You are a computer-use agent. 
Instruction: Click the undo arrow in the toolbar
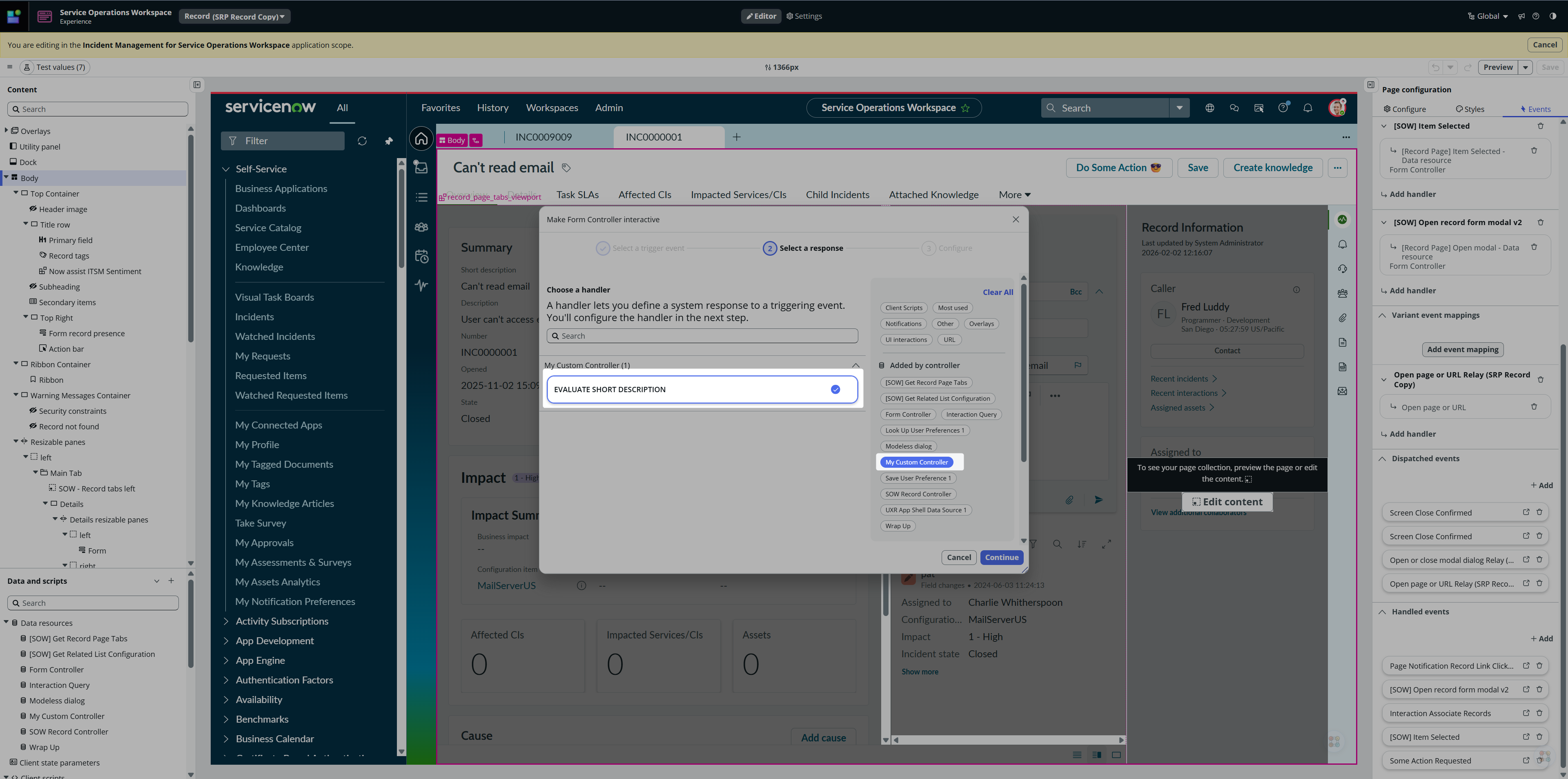[x=1435, y=68]
